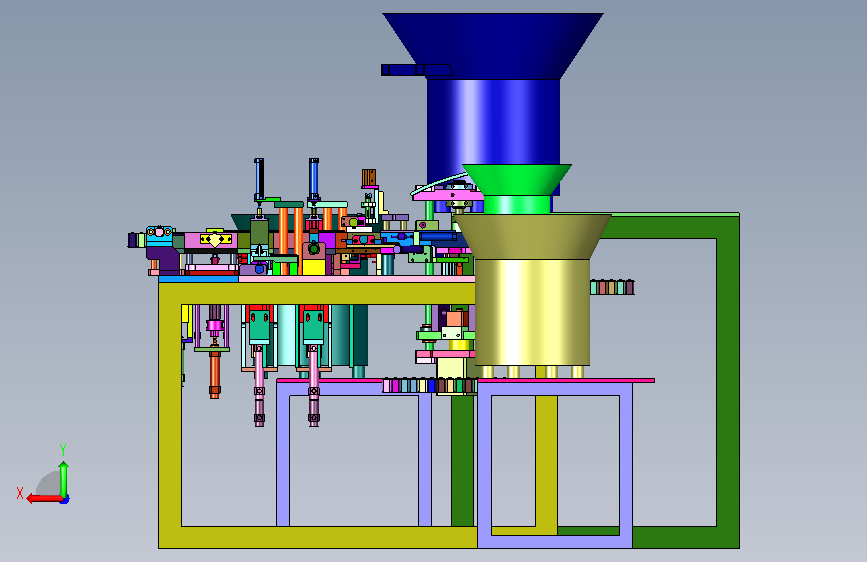Pick the multicolored gear row right of bowl
This screenshot has height=562, width=867.
pos(612,287)
